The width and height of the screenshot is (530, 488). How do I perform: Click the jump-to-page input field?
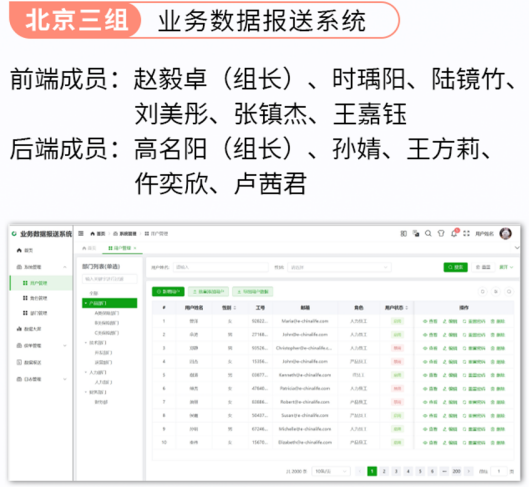499,471
